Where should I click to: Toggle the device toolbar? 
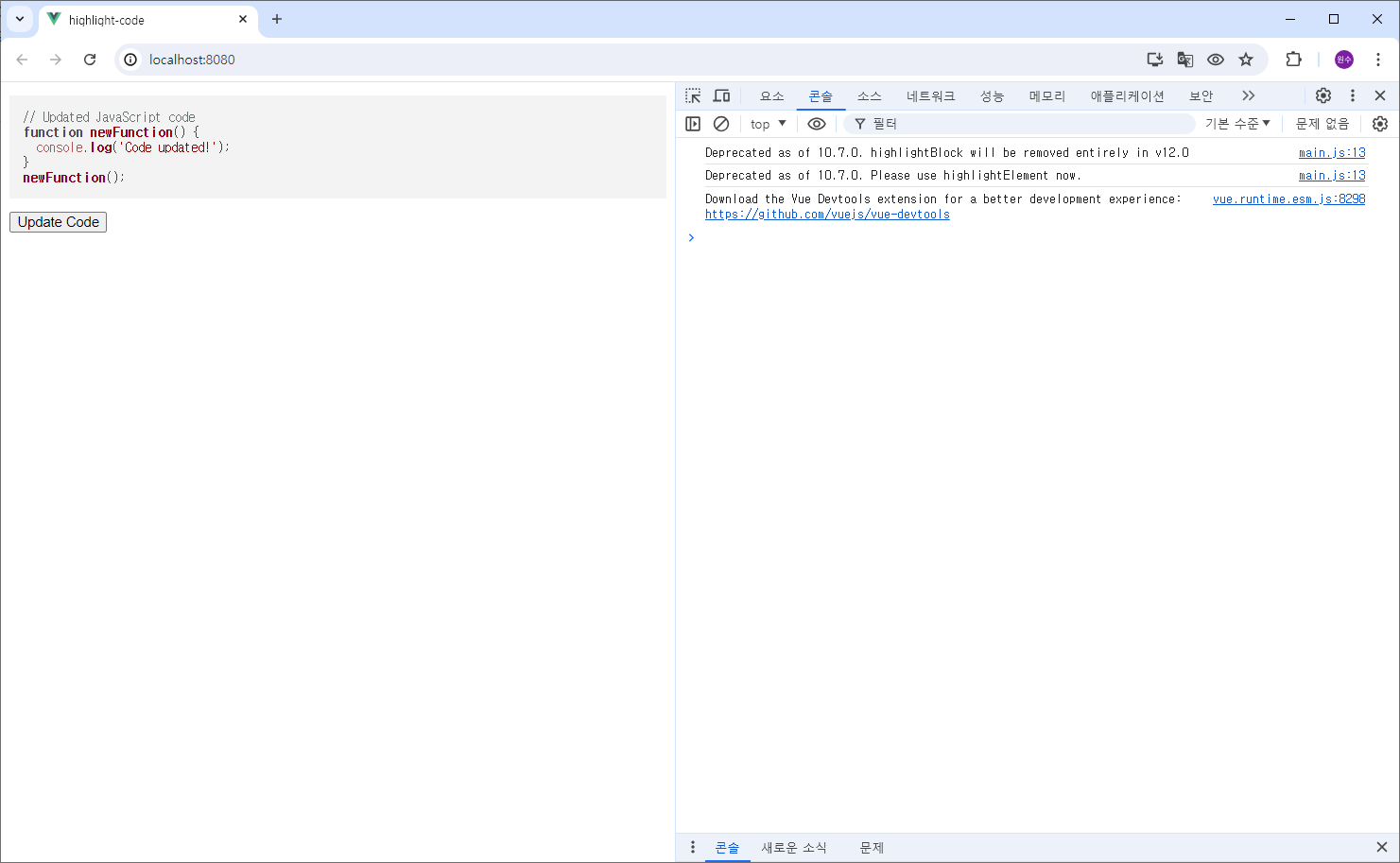721,95
